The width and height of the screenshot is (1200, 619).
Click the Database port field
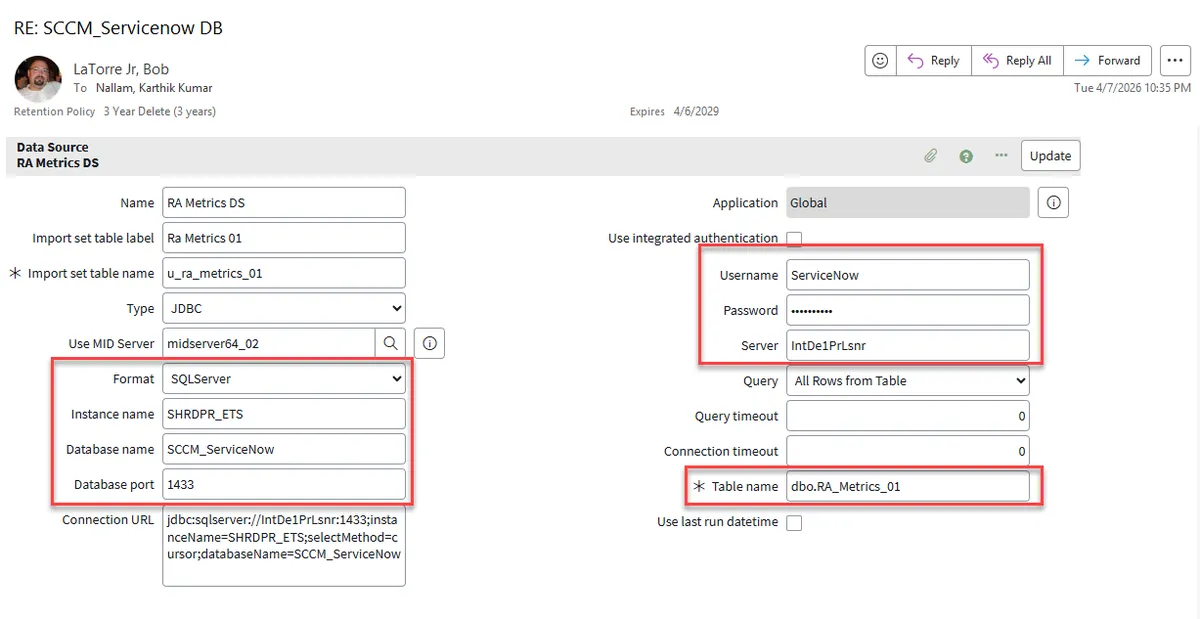click(284, 484)
